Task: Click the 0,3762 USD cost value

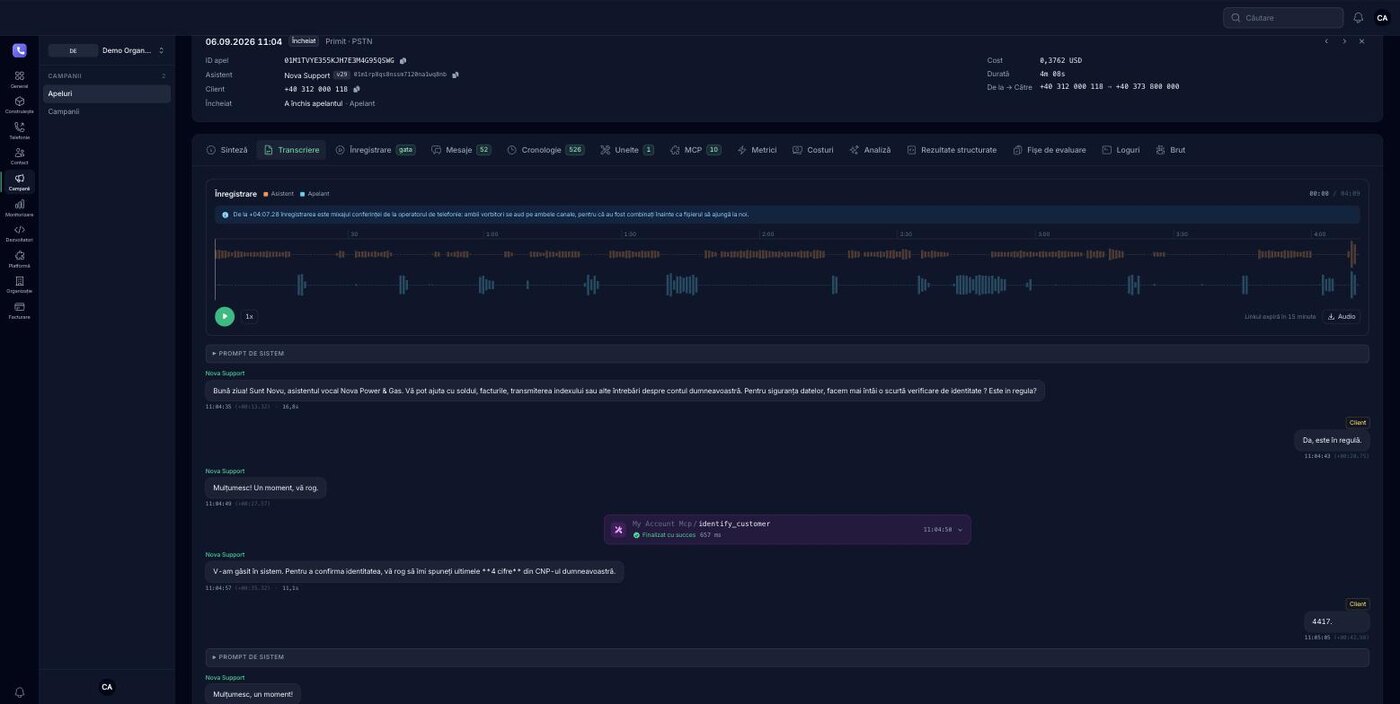Action: (1061, 61)
